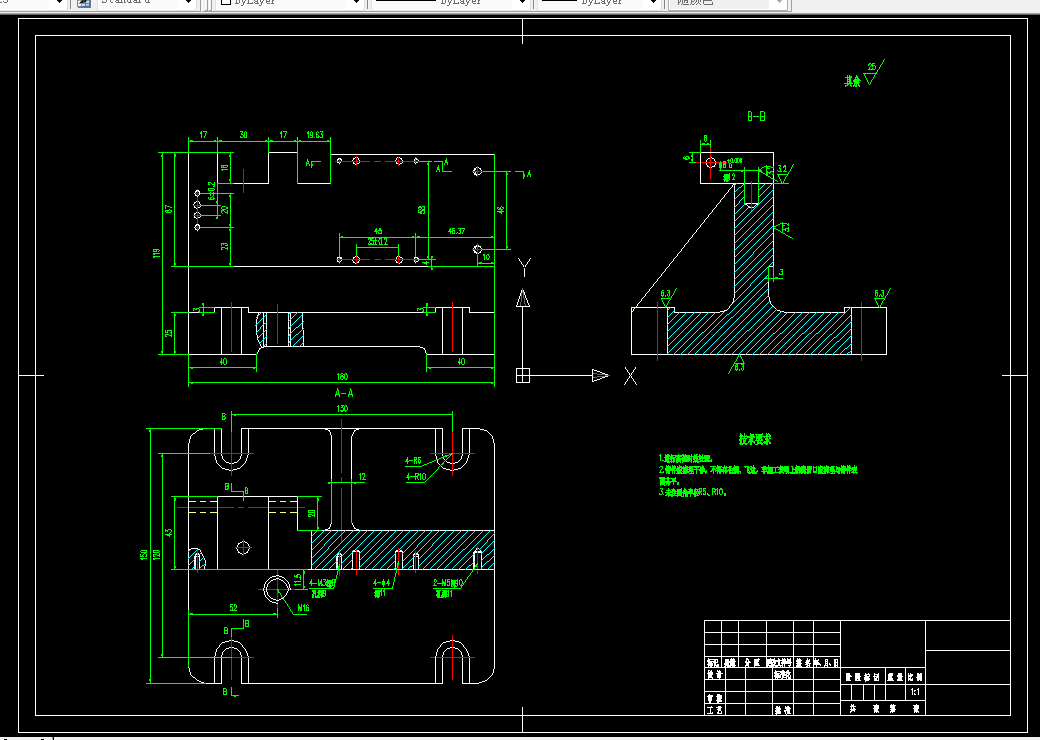Select the R5、R10 fillet note line

coord(693,493)
